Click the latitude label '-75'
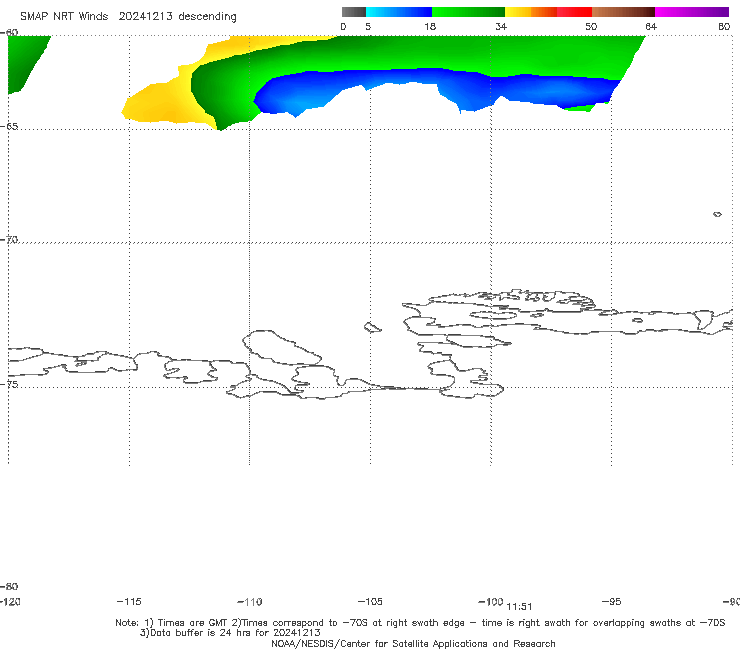740x650 pixels. click(x=9, y=384)
